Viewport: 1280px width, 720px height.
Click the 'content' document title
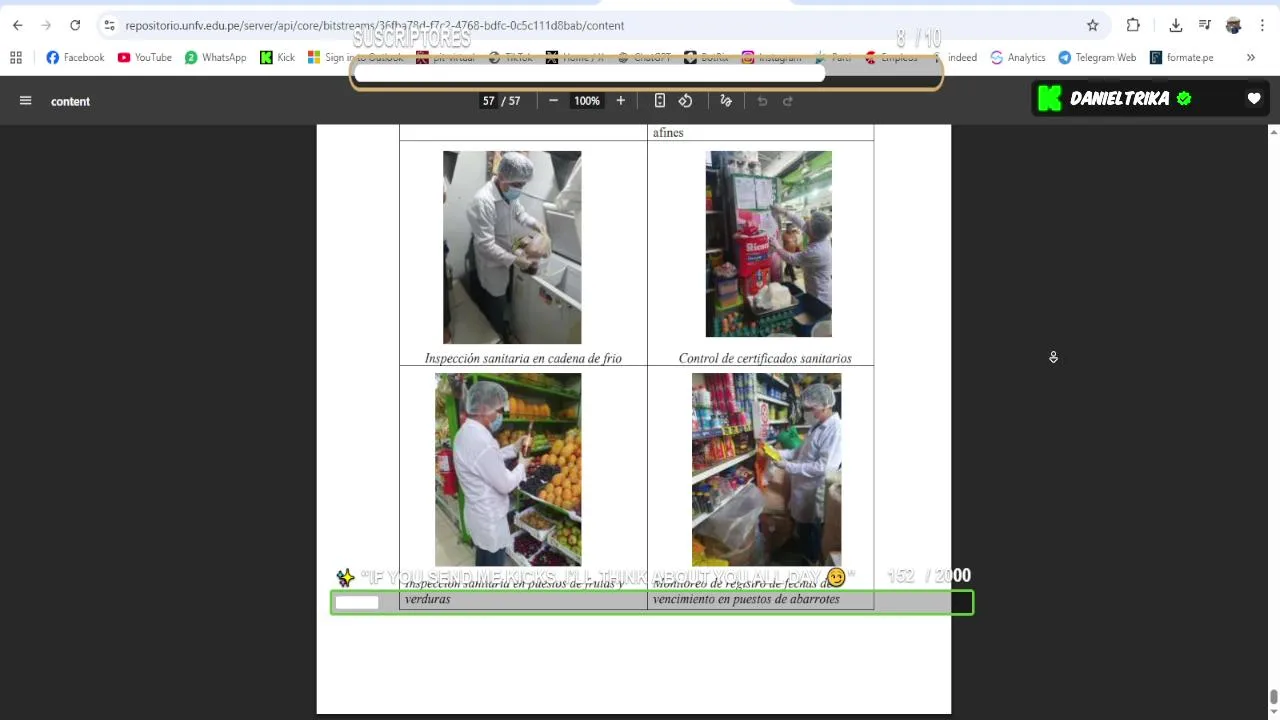[x=70, y=101]
